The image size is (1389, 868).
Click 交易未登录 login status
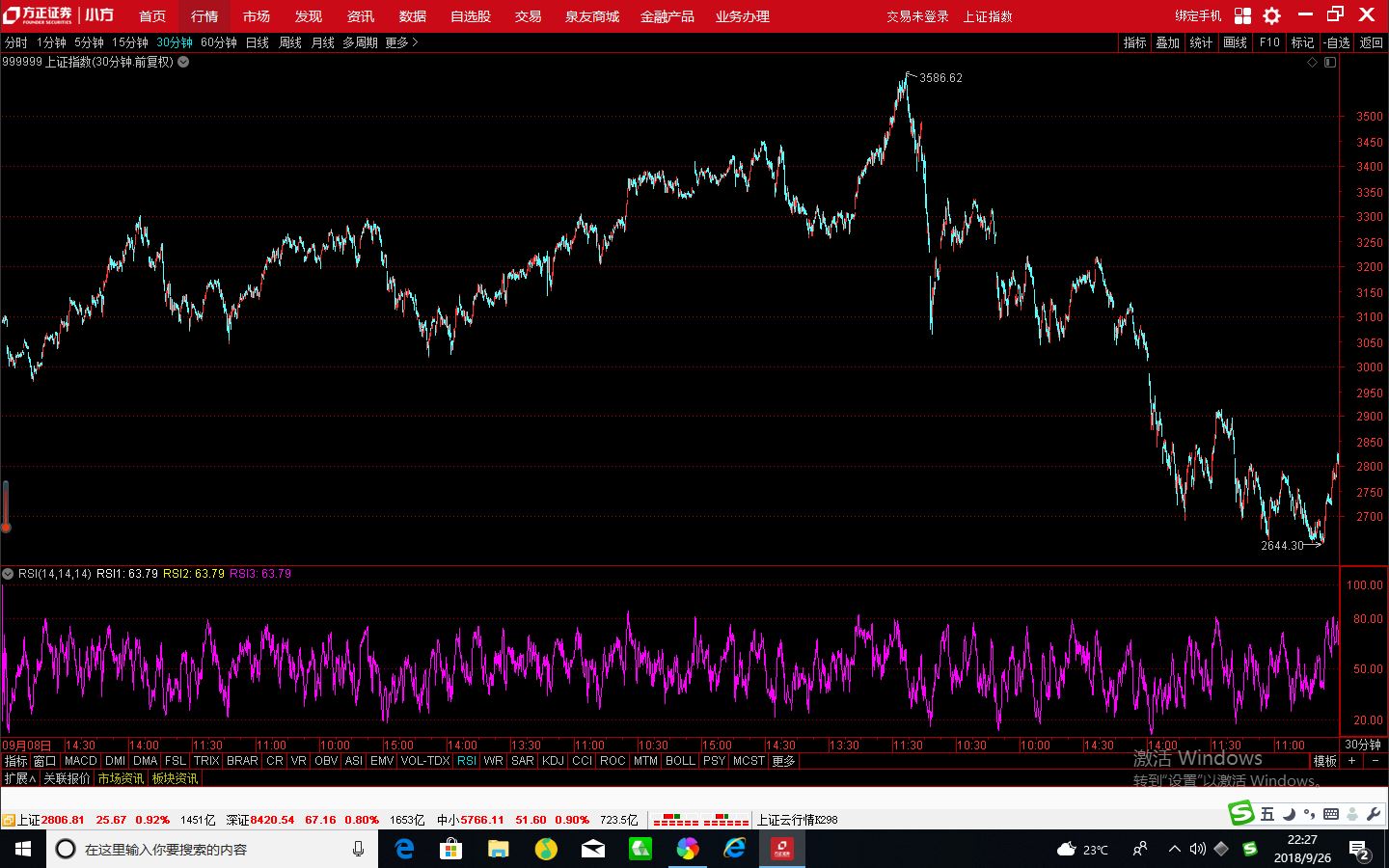click(917, 16)
